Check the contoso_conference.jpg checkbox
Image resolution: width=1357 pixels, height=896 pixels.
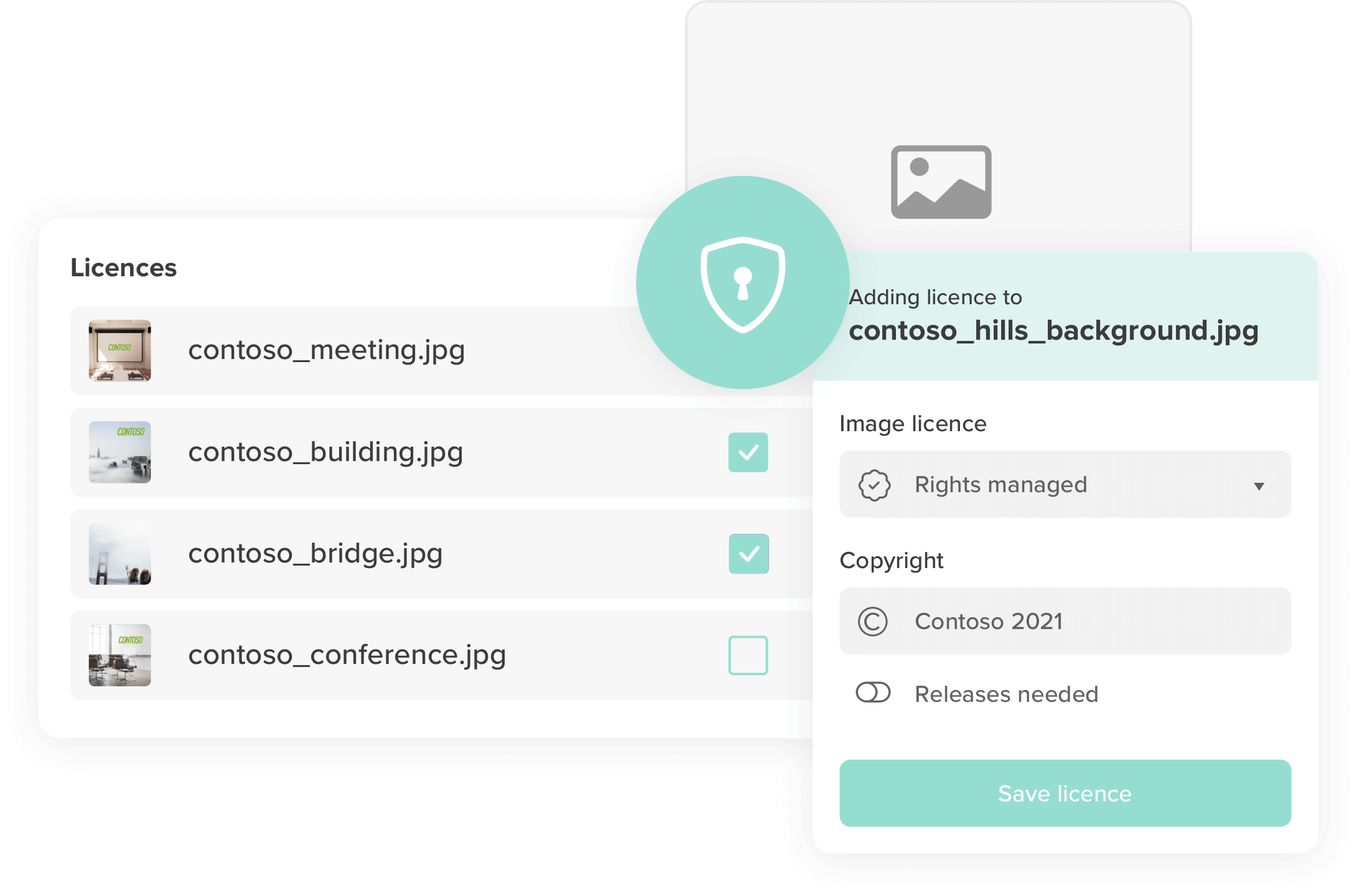click(748, 655)
